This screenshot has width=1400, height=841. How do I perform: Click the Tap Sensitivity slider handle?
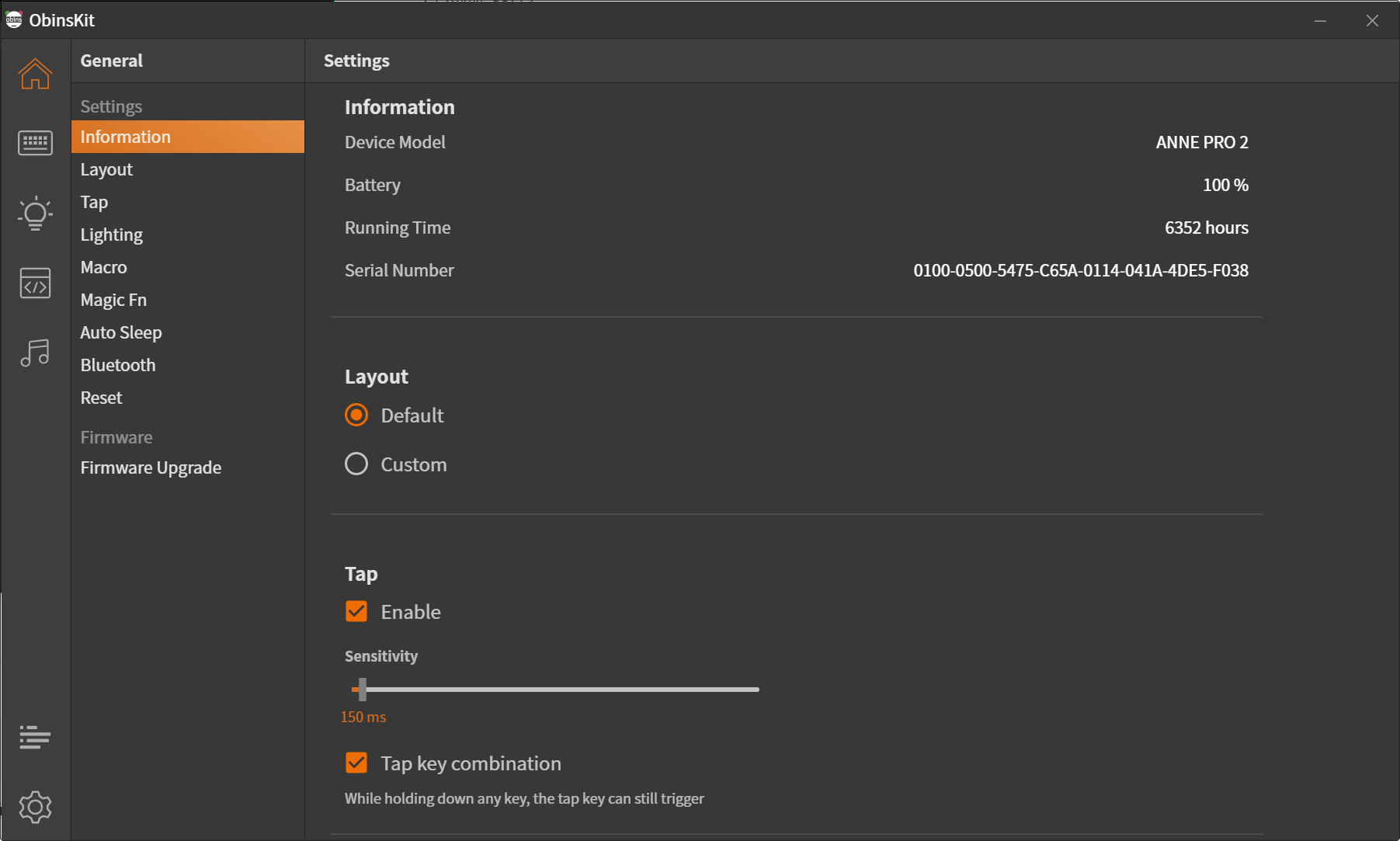click(363, 690)
